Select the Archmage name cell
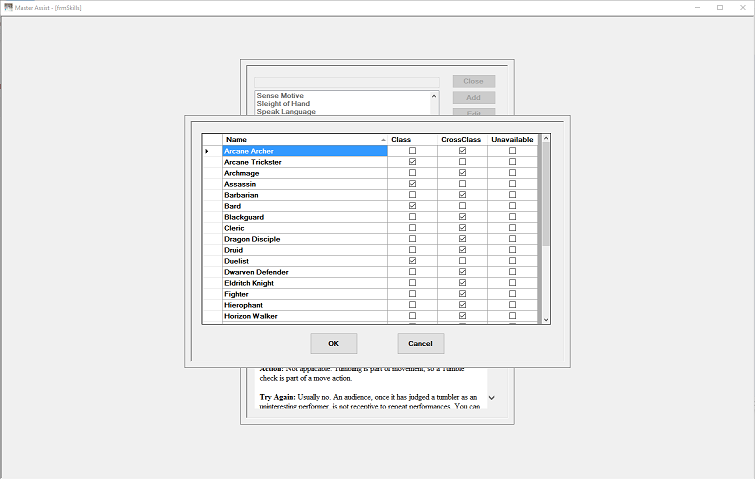This screenshot has height=479, width=755. click(305, 173)
